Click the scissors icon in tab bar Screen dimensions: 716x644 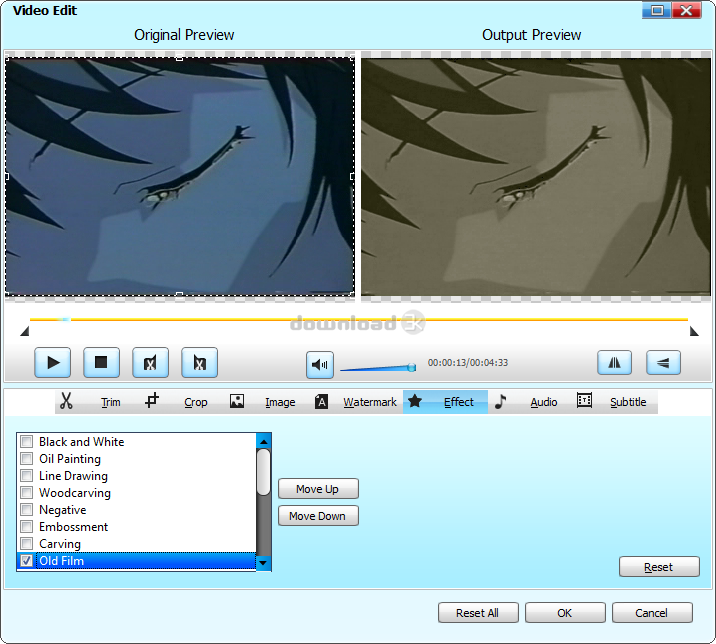click(67, 402)
